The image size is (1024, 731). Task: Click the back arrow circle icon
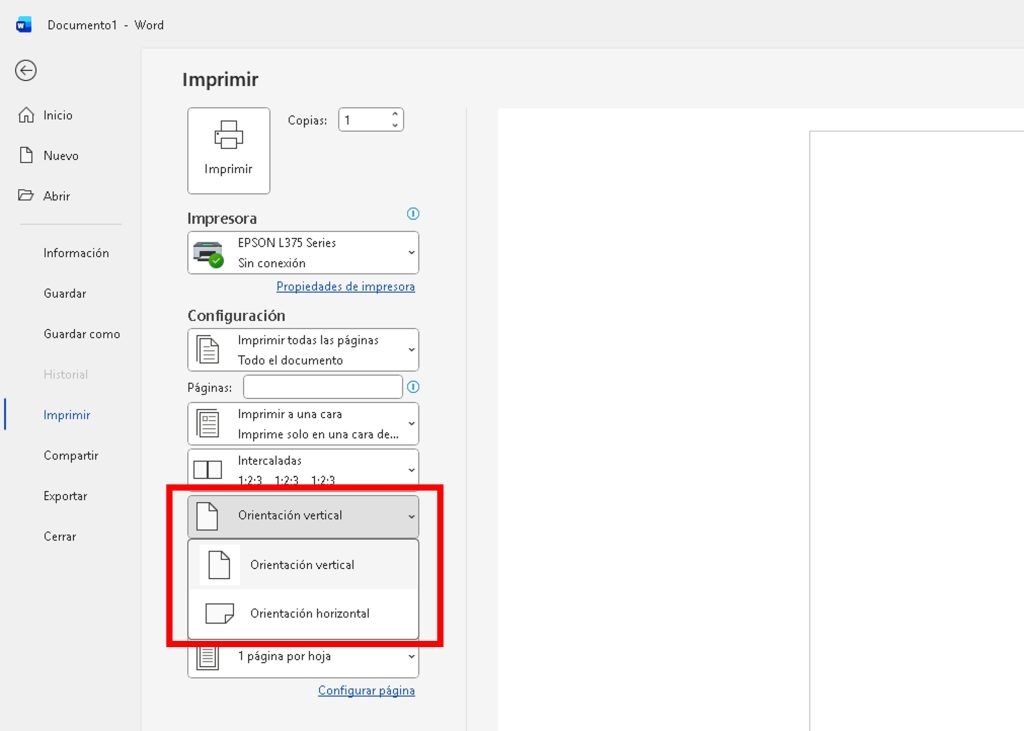(26, 70)
